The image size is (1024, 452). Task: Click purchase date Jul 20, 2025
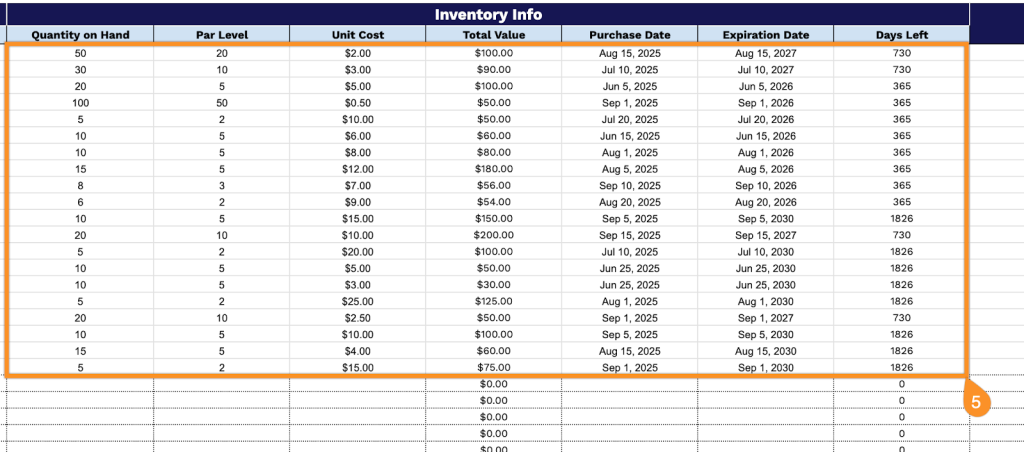coord(629,119)
